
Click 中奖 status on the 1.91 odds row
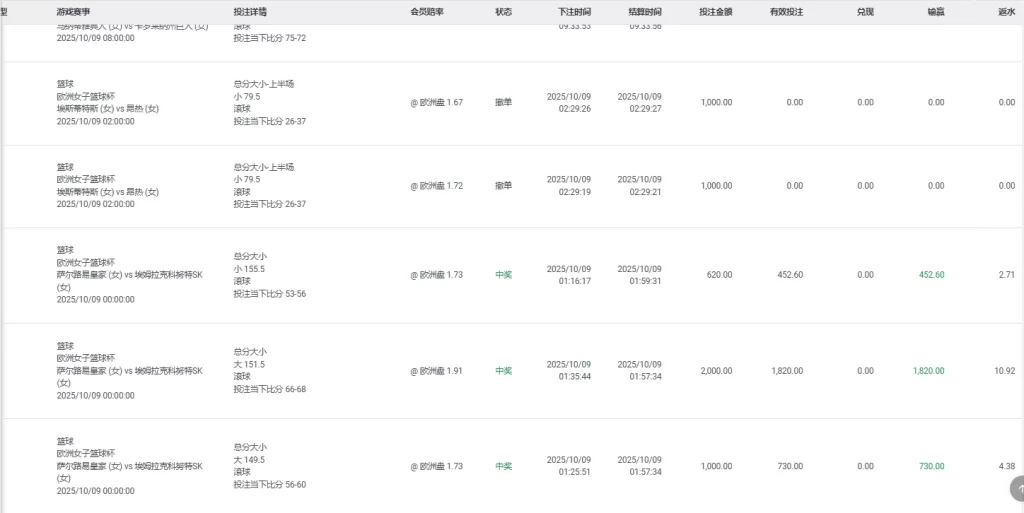point(503,371)
